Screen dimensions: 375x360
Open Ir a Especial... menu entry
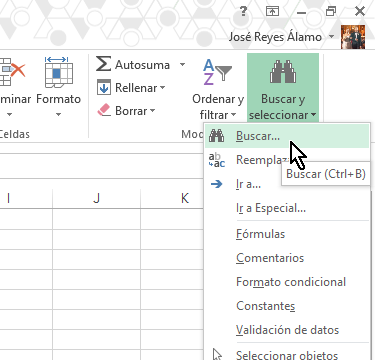(287, 208)
